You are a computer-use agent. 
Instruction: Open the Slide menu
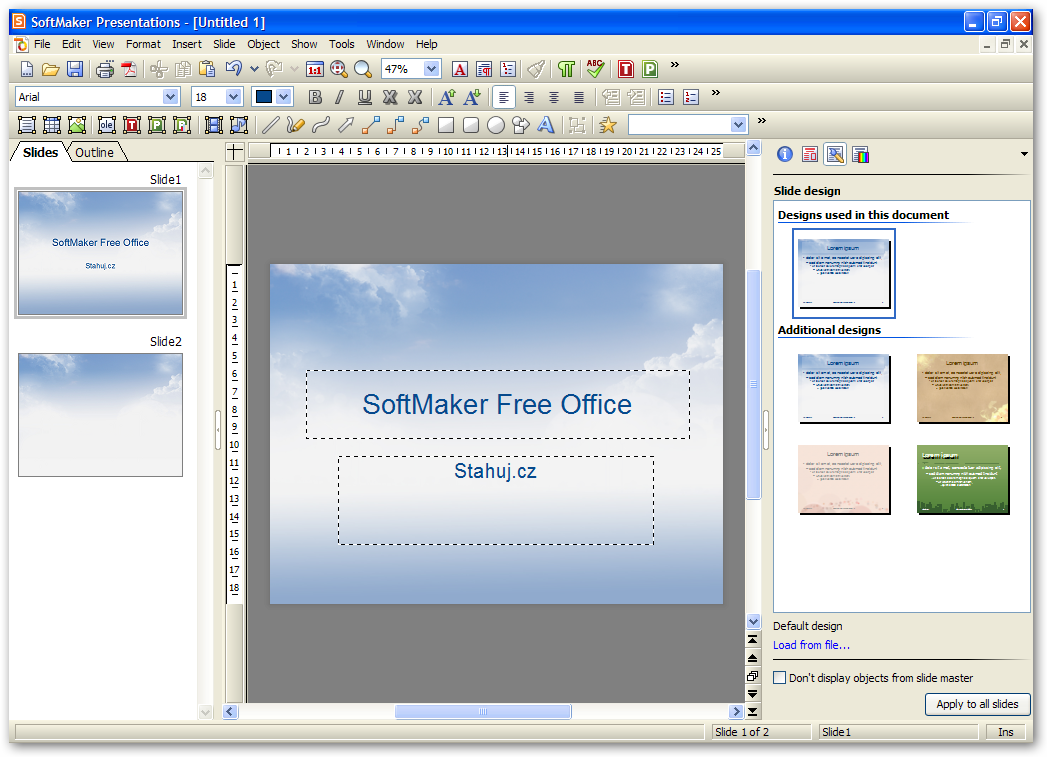click(224, 44)
